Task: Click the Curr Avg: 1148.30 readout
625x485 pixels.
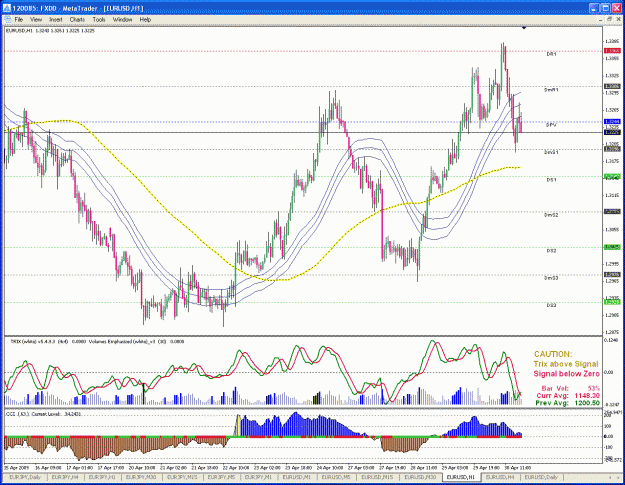Action: [568, 396]
